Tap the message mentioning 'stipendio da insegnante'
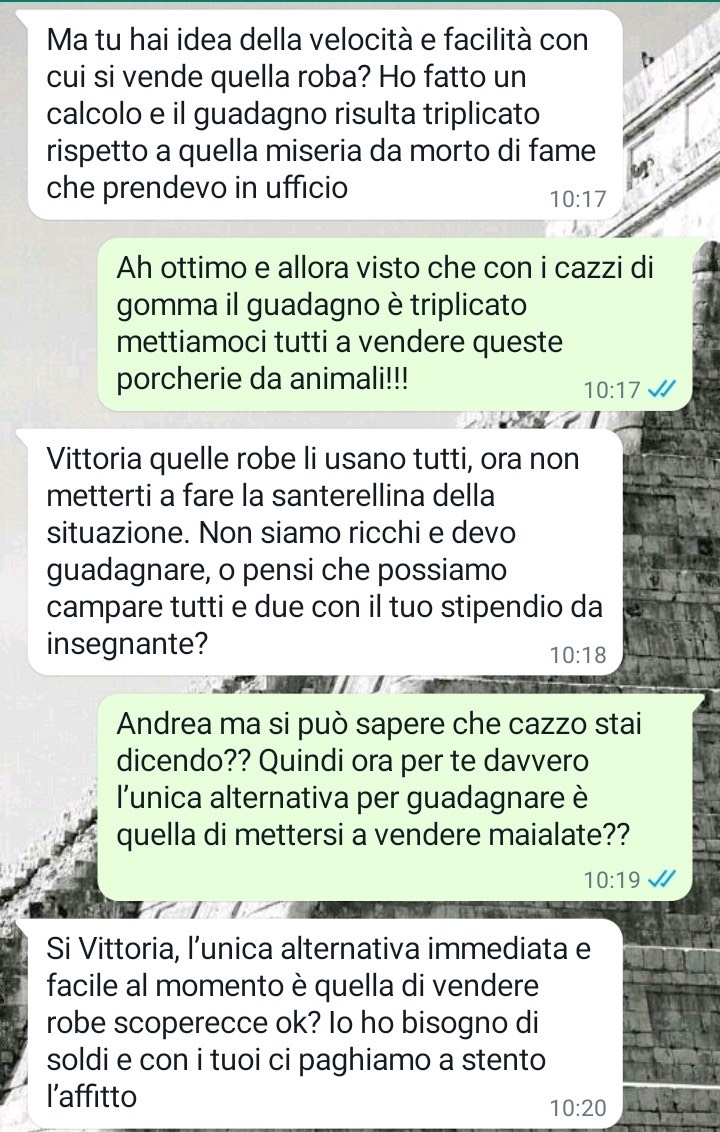Image resolution: width=720 pixels, height=1132 pixels. pos(325,552)
